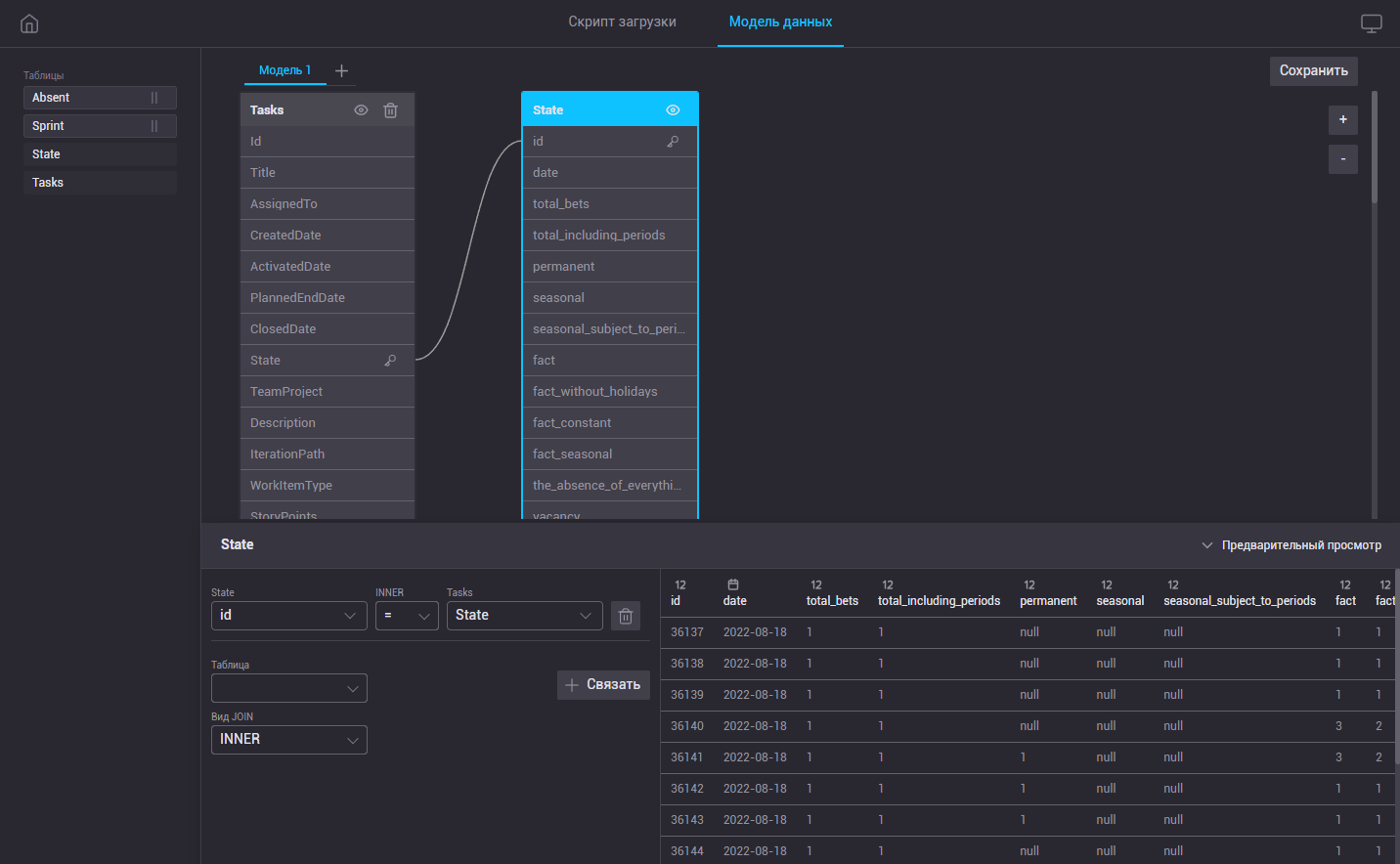Select WorkItemType field in Tasks table
This screenshot has height=864, width=1400.
point(328,486)
